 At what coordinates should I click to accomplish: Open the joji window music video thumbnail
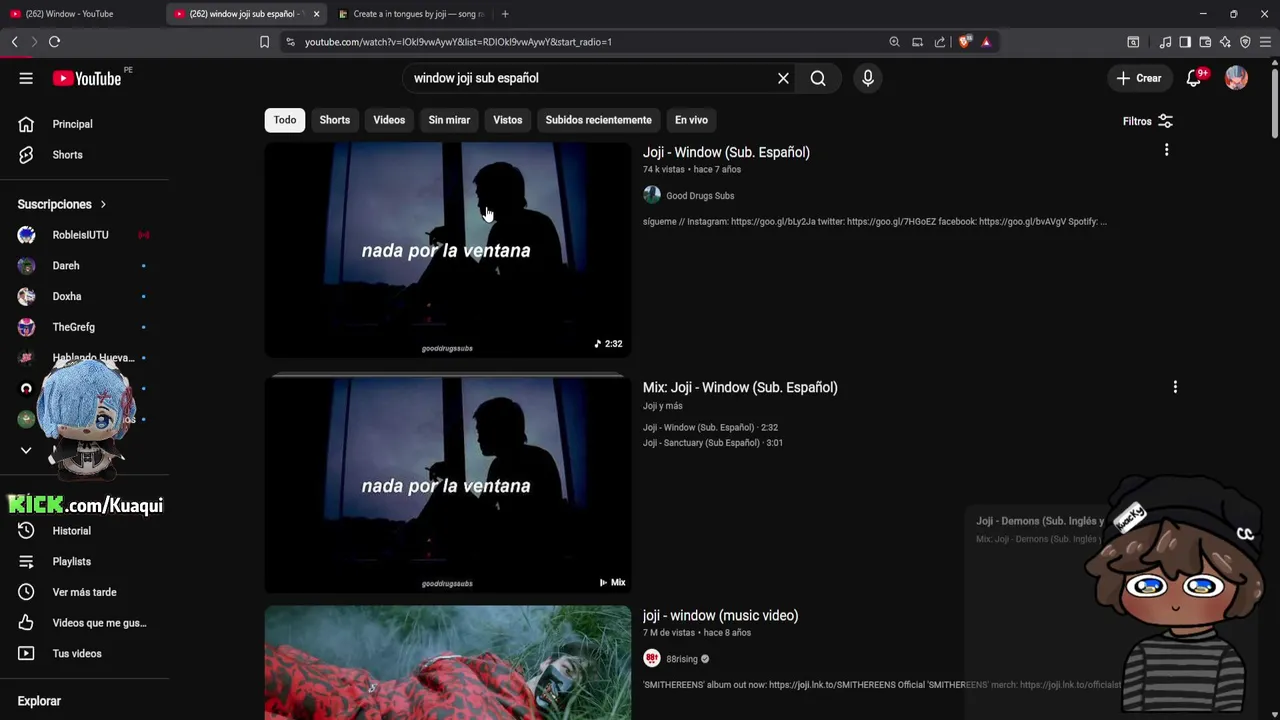click(x=447, y=662)
